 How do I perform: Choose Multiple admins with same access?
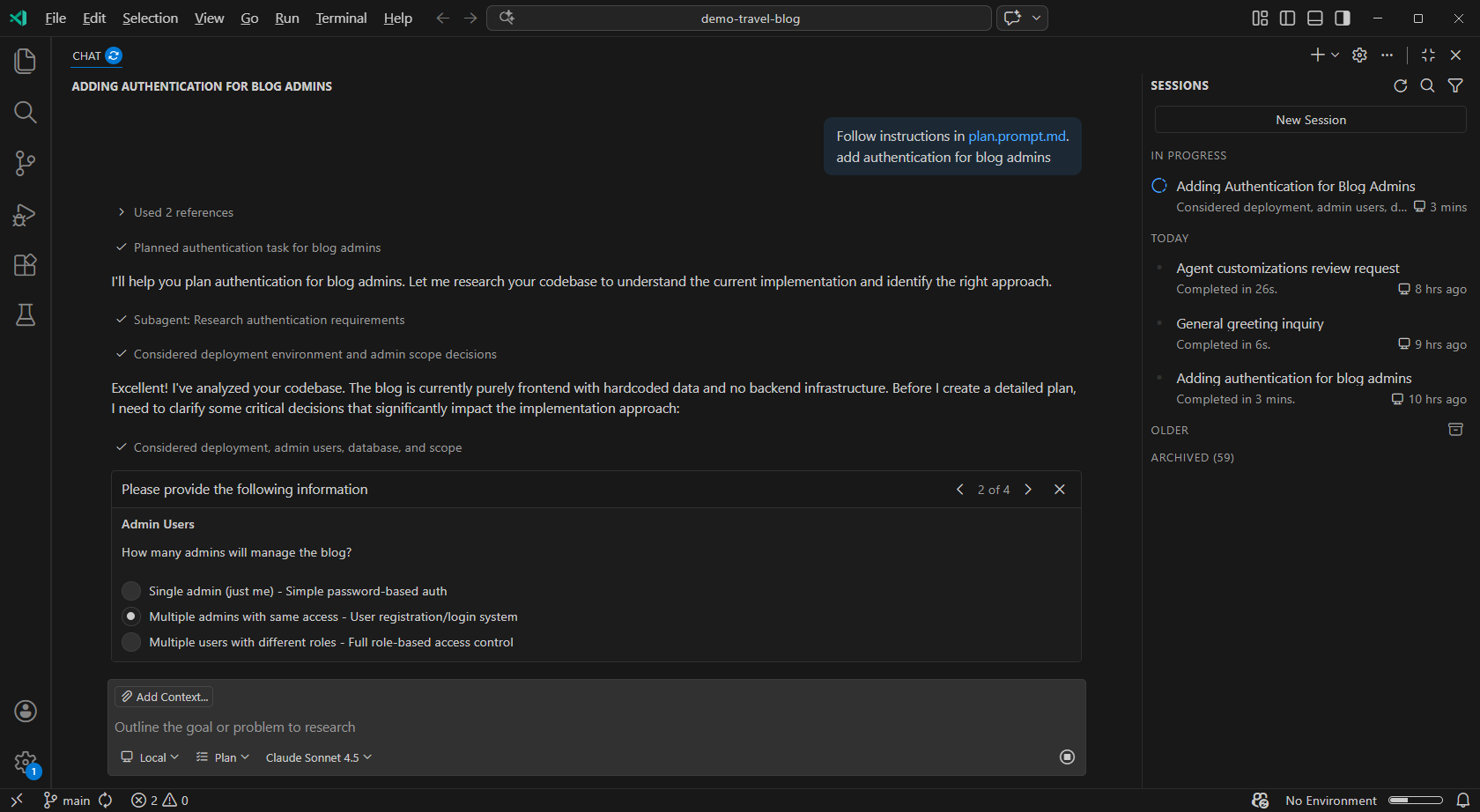(x=130, y=616)
